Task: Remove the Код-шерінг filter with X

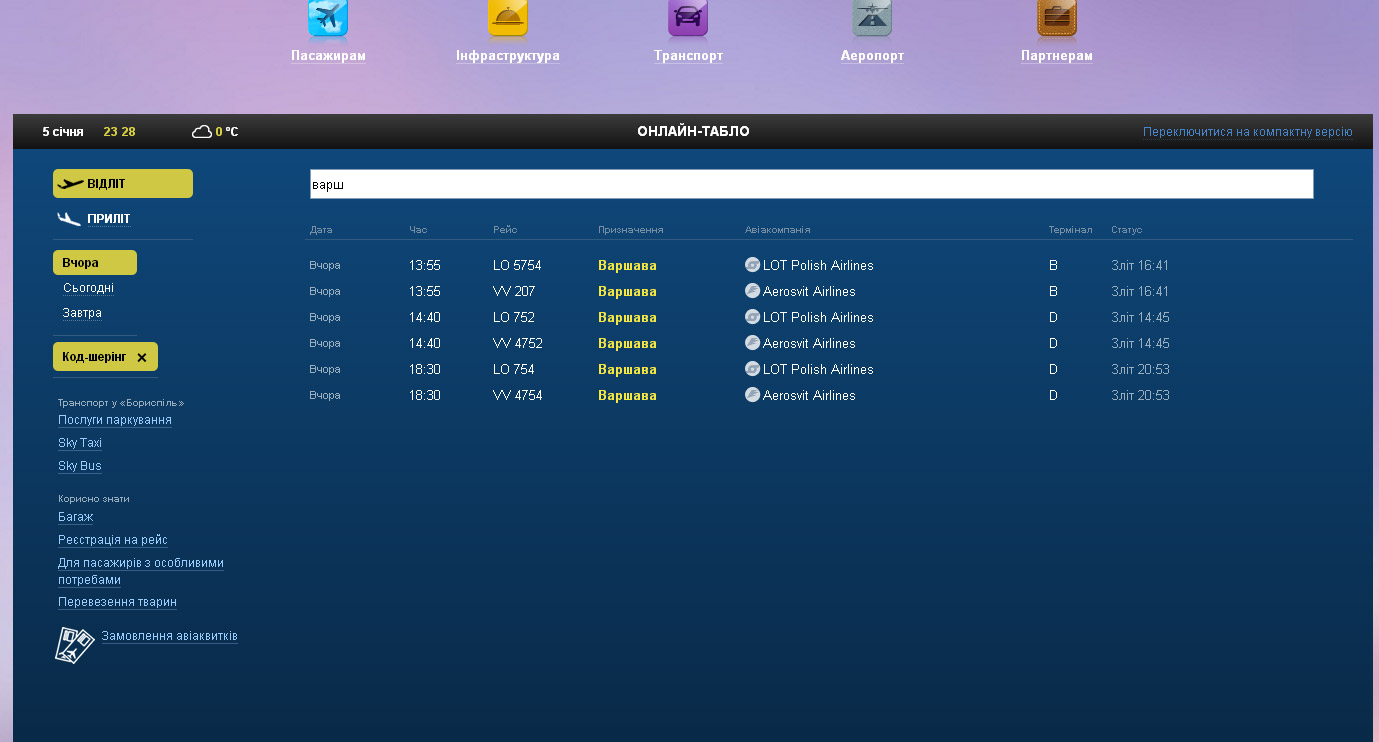Action: click(x=142, y=357)
